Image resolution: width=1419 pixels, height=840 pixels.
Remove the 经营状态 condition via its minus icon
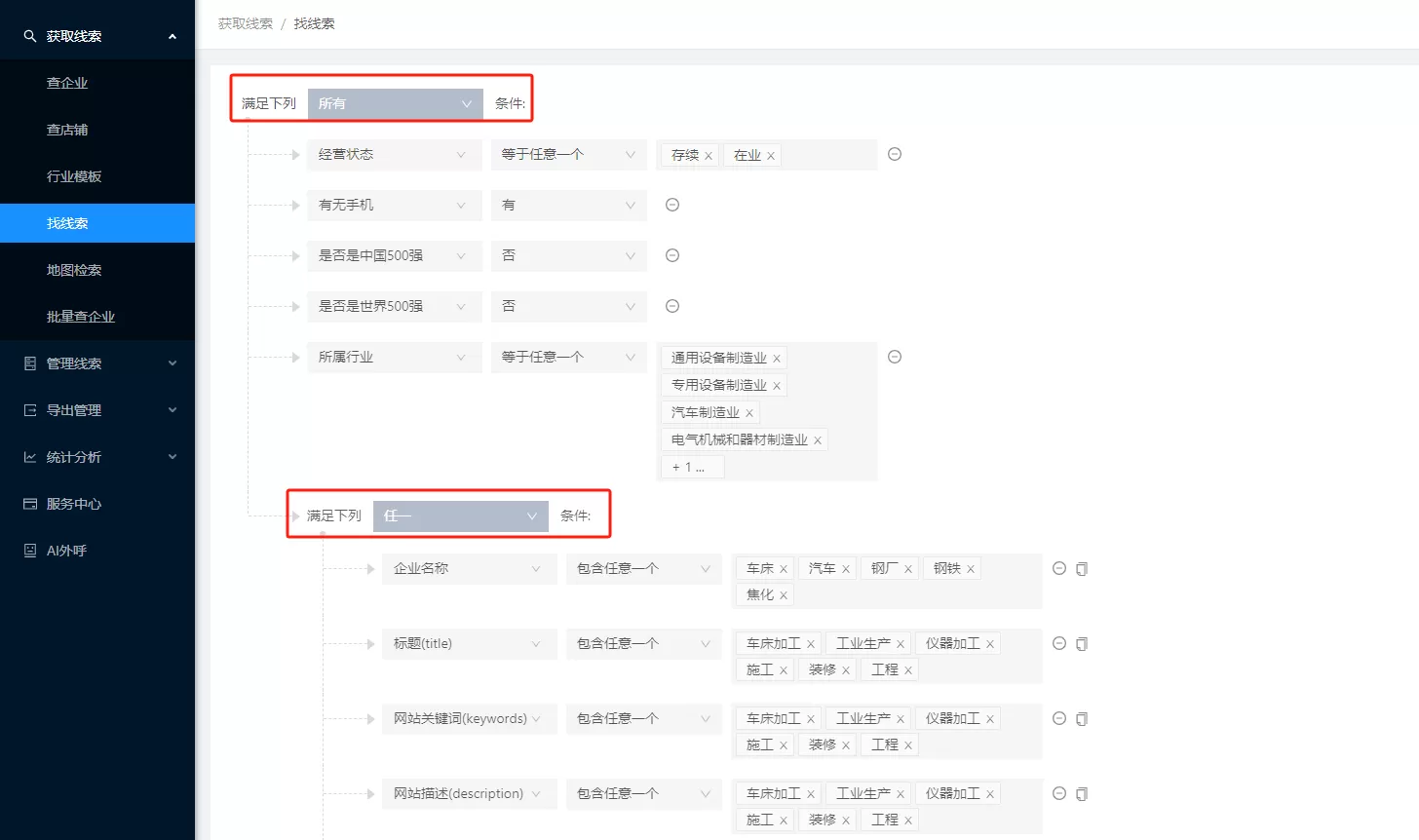894,154
